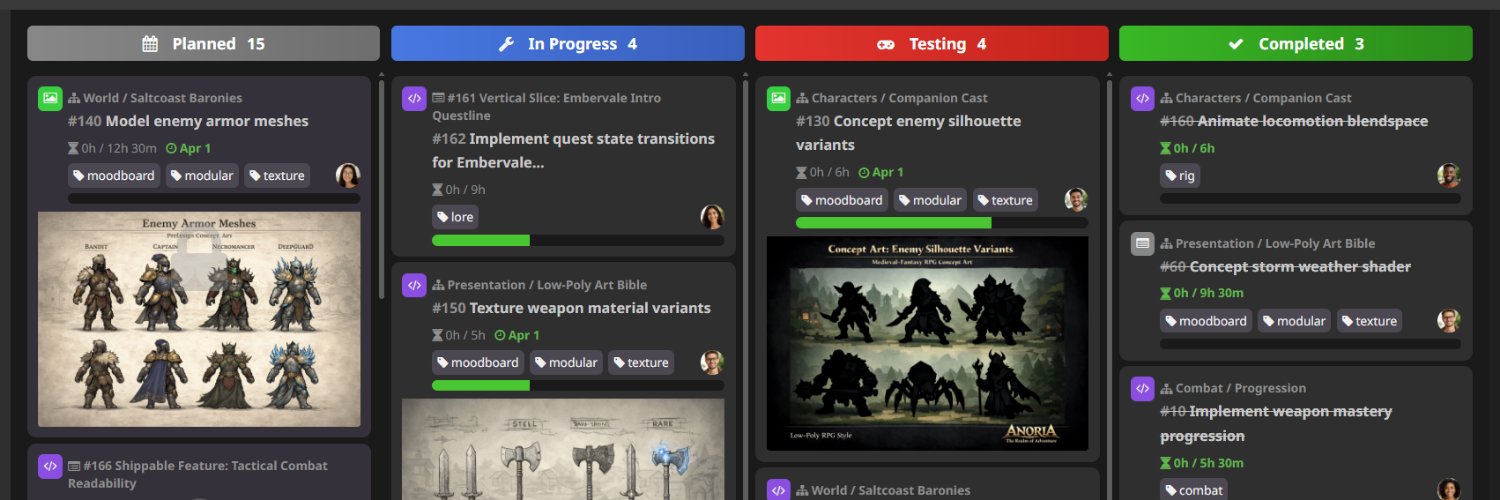Click the Apr 1 due date on card #140

click(x=188, y=148)
